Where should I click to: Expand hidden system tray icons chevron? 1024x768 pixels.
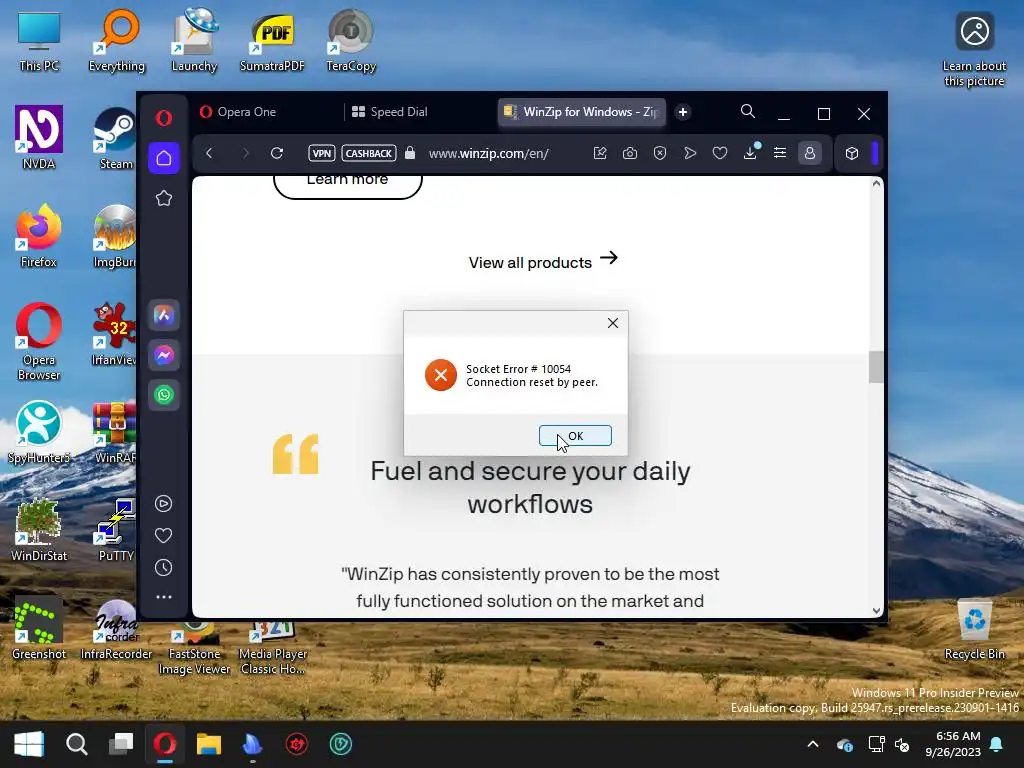coord(813,744)
